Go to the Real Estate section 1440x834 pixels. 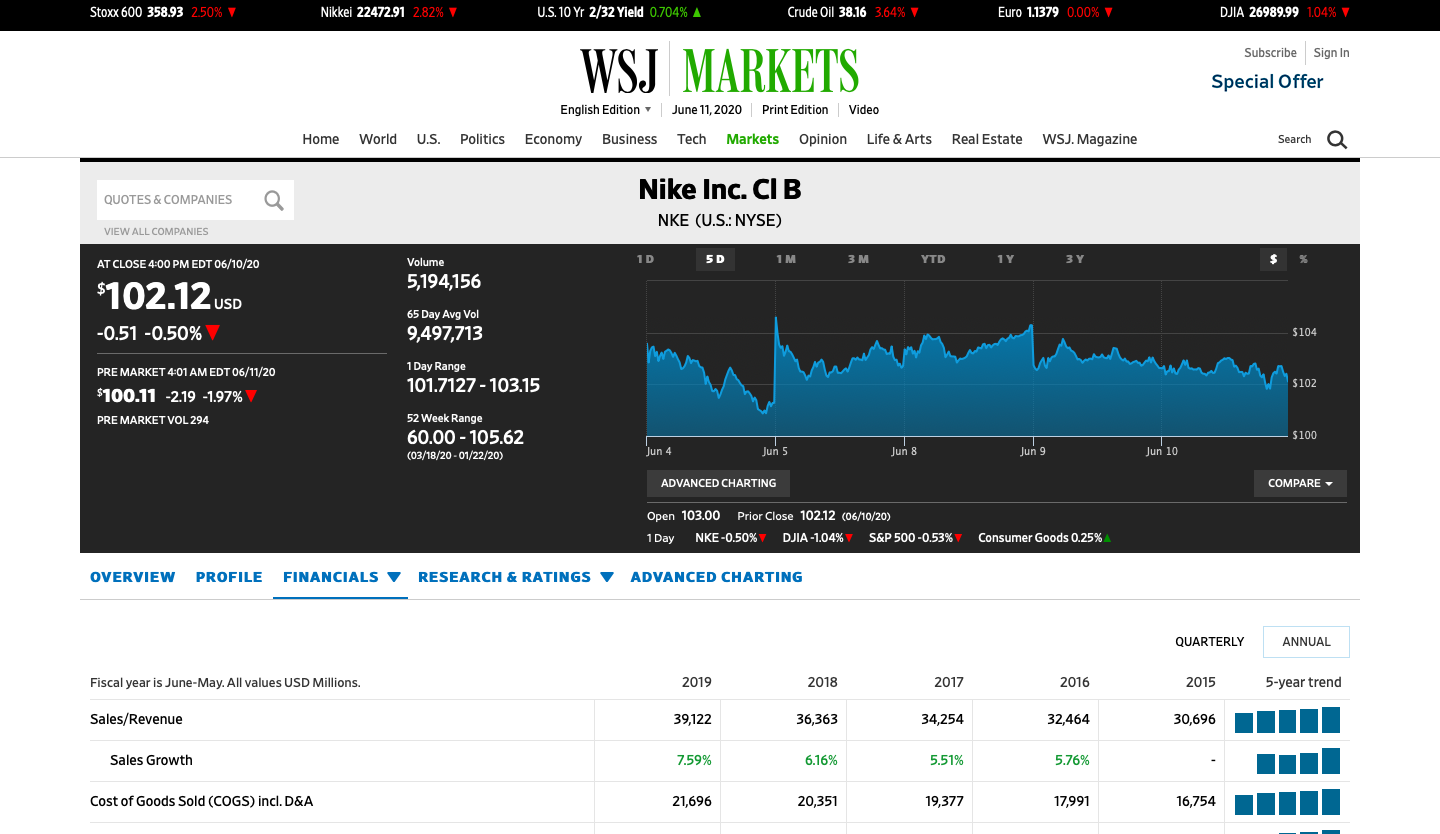(x=987, y=139)
